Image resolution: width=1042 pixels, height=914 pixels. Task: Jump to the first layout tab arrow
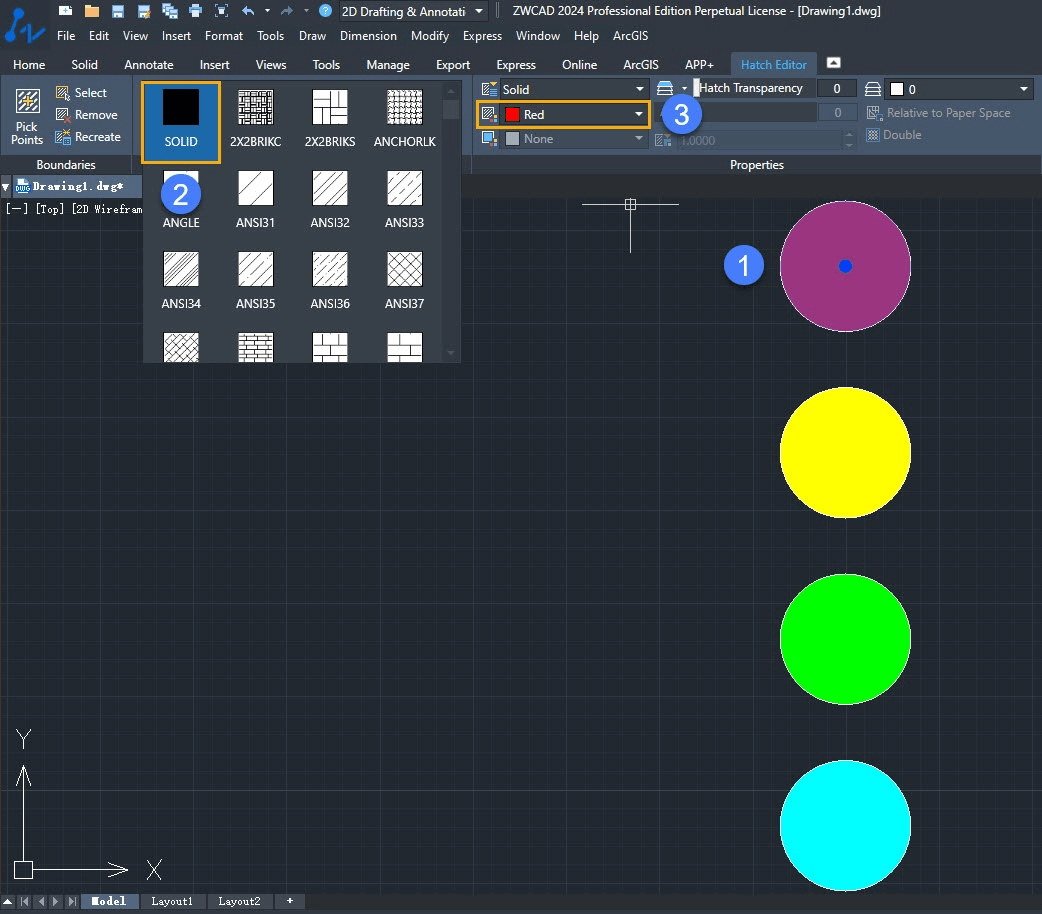coord(25,901)
